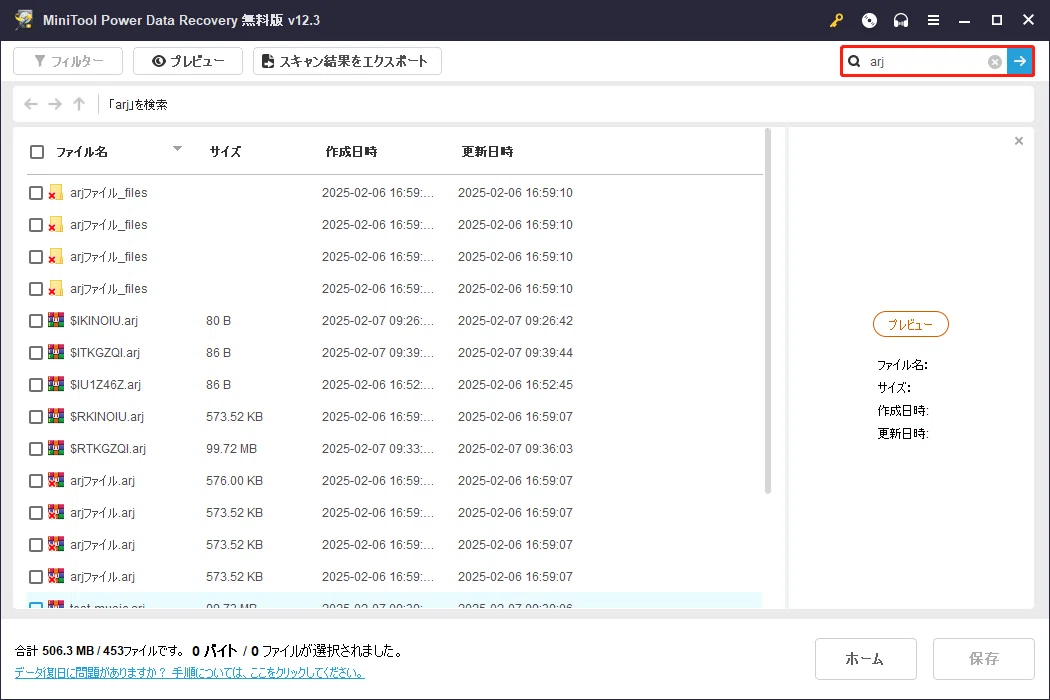Open the bootable media disc icon
Image resolution: width=1050 pixels, height=700 pixels.
click(869, 20)
